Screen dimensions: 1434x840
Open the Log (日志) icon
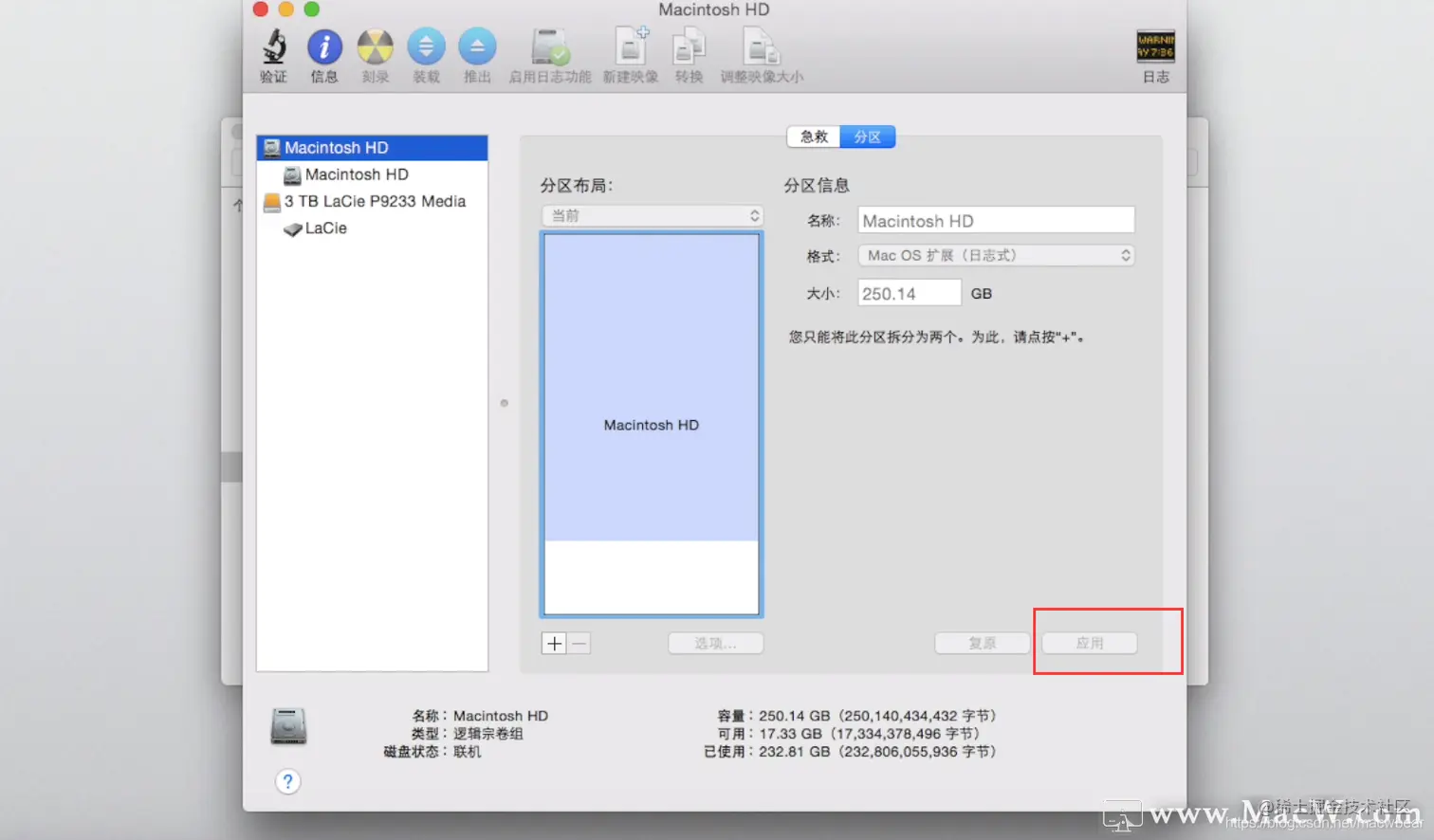1156,46
